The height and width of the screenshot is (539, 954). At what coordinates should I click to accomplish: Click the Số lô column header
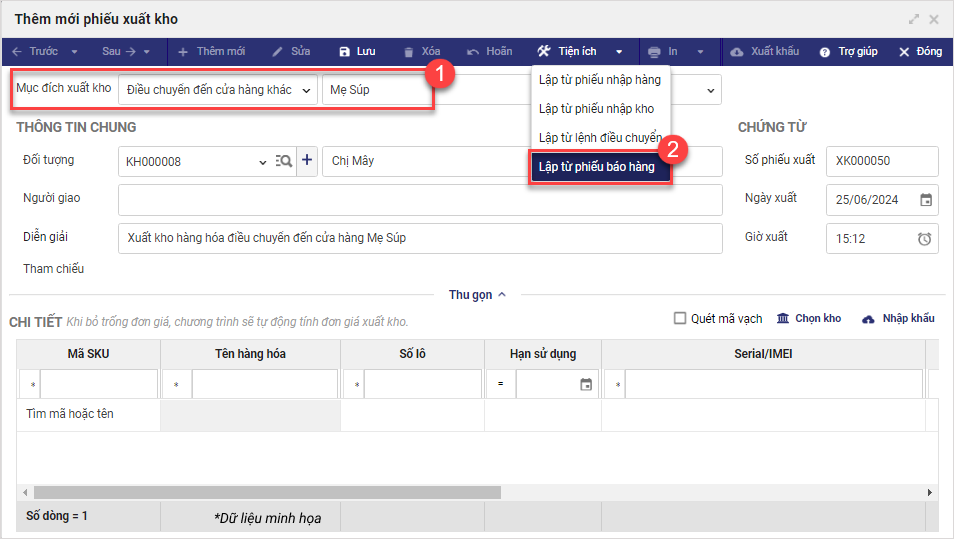413,354
